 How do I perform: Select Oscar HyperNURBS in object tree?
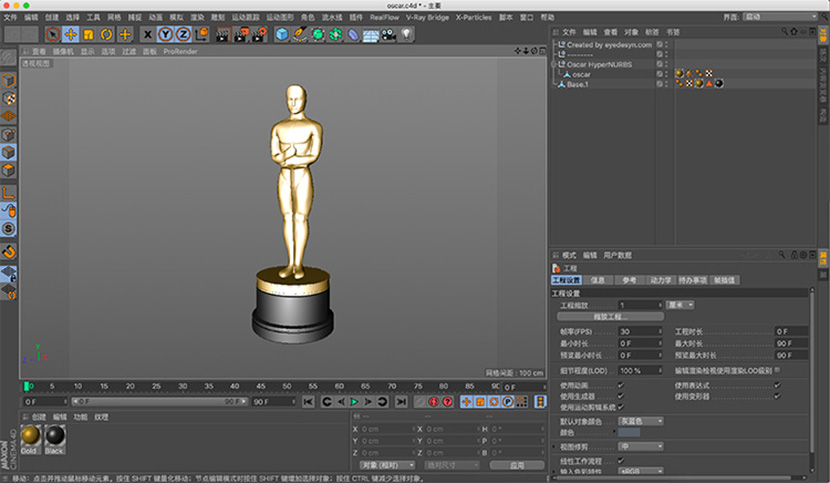(599, 65)
